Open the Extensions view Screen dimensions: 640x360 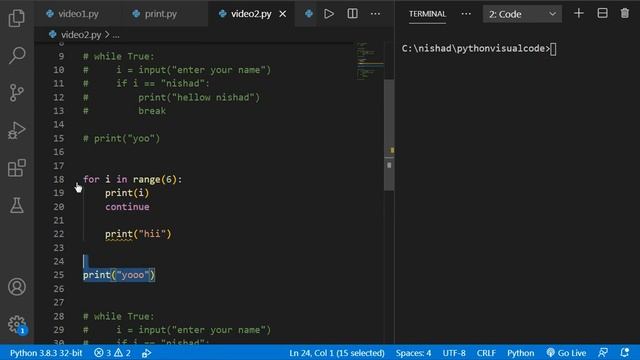(17, 168)
